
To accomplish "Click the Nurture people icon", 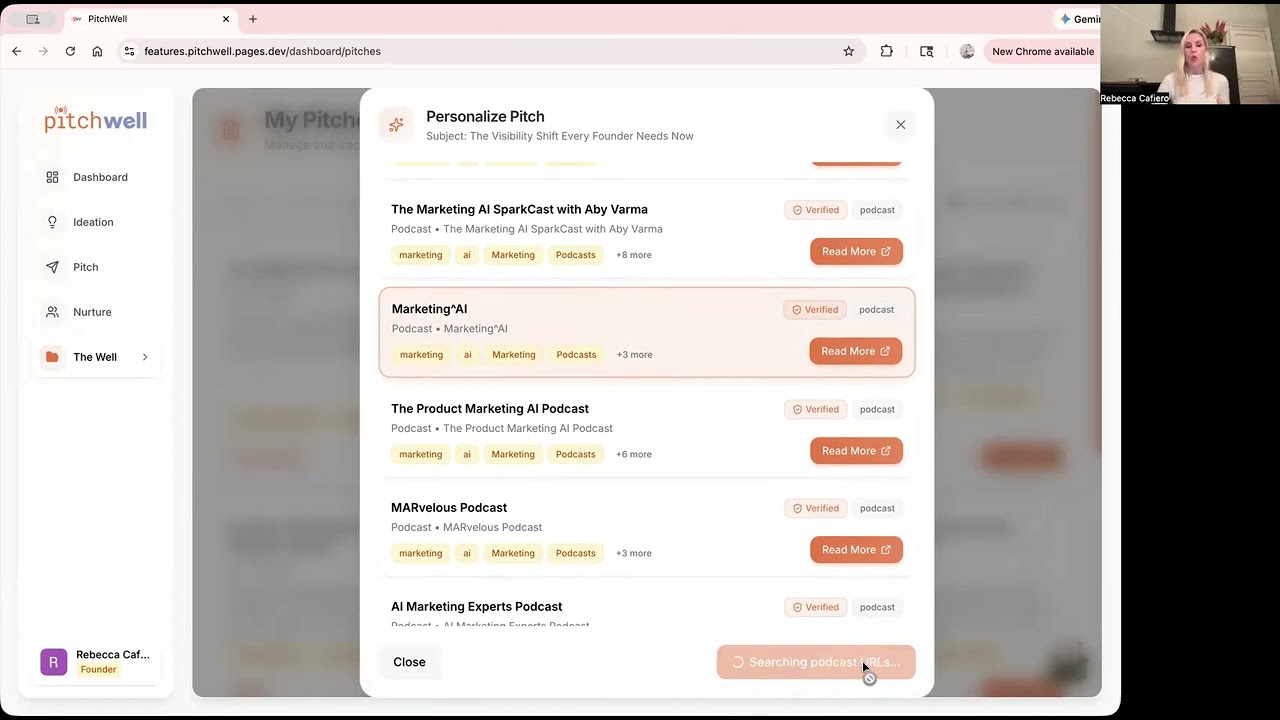I will (x=52, y=312).
